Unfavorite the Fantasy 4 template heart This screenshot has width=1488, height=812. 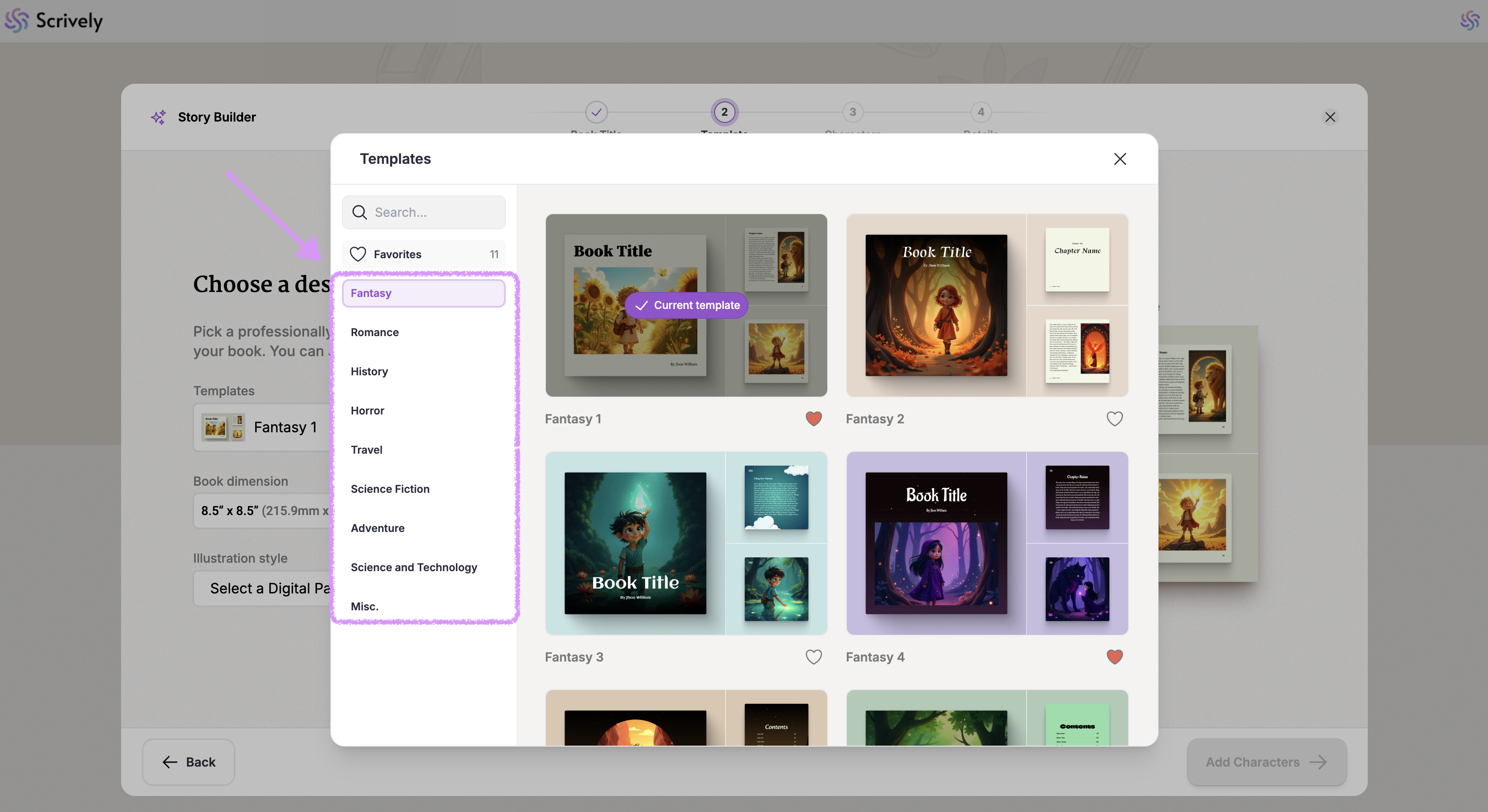click(x=1114, y=657)
